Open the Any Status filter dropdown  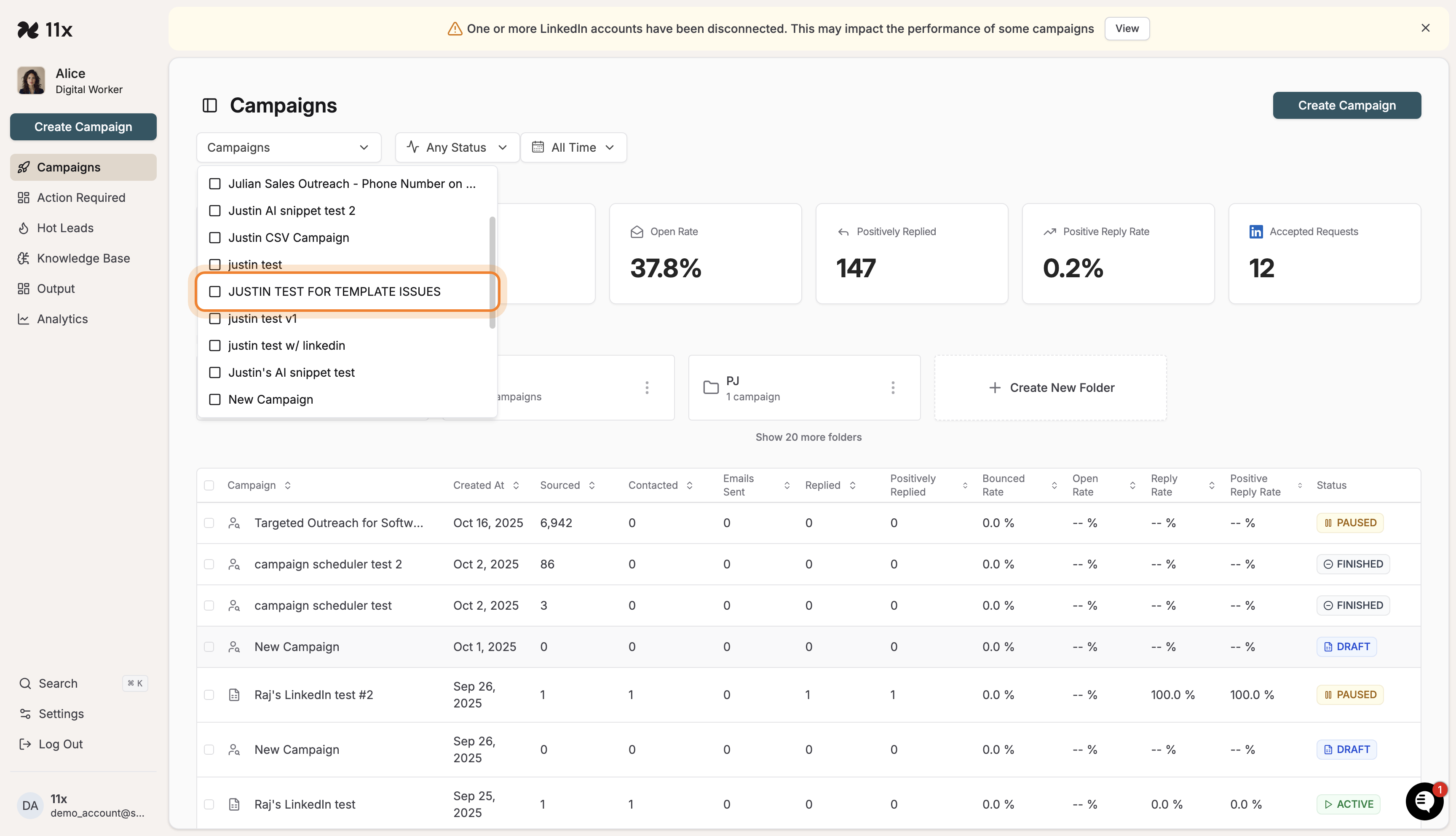457,147
